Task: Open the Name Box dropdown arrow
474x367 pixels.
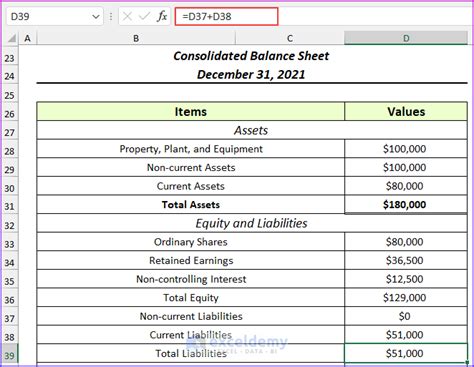Action: pyautogui.click(x=96, y=16)
